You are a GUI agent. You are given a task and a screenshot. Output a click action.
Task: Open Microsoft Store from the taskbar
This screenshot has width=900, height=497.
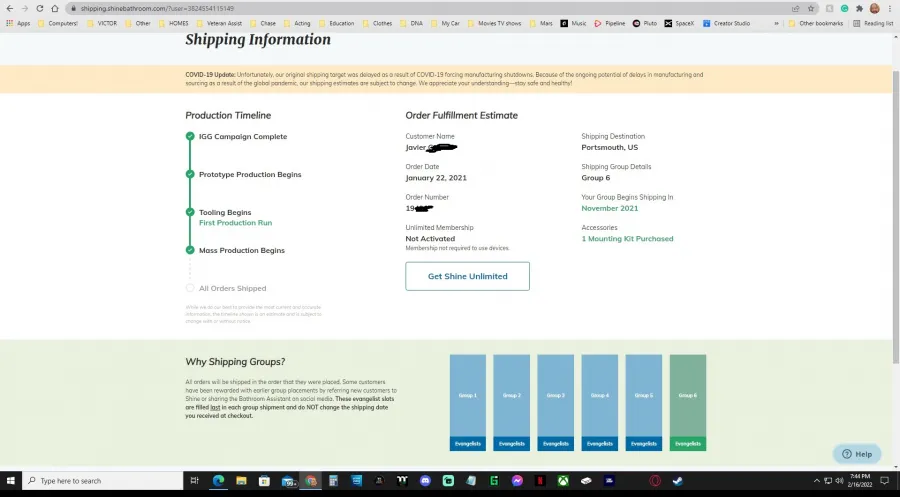coord(264,481)
